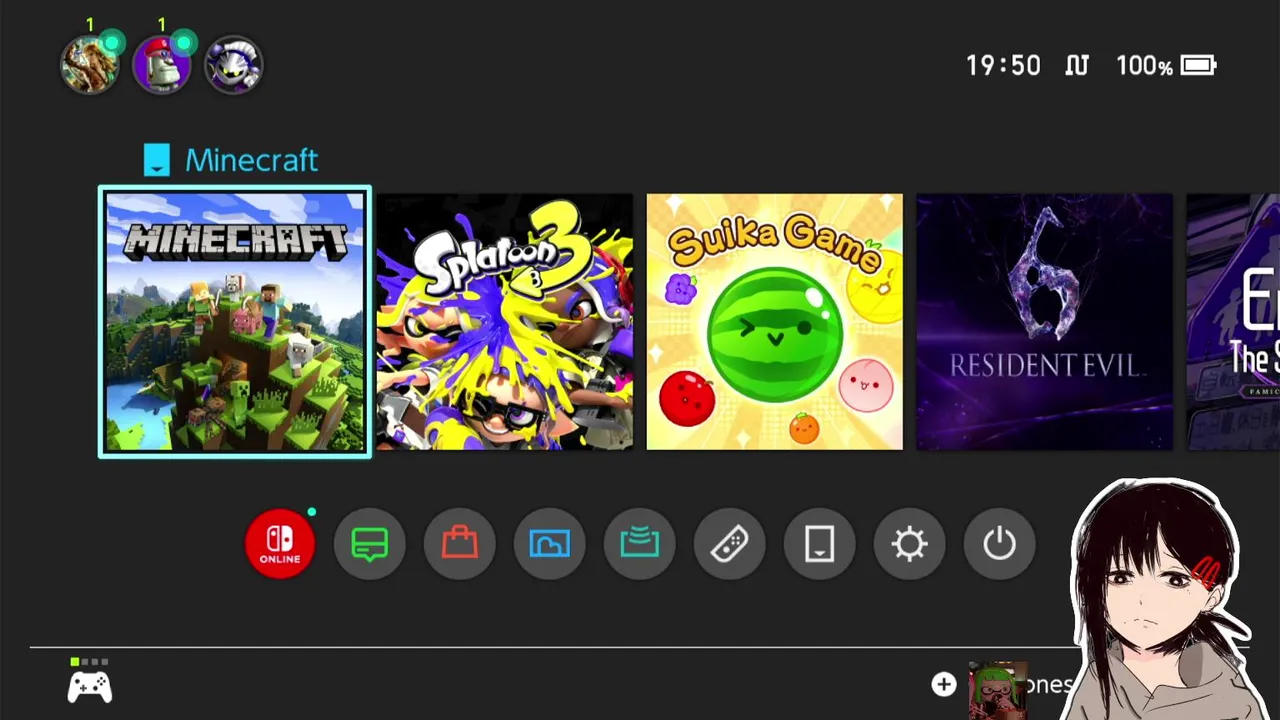
Task: Select the Suika Game tile
Action: coord(775,322)
